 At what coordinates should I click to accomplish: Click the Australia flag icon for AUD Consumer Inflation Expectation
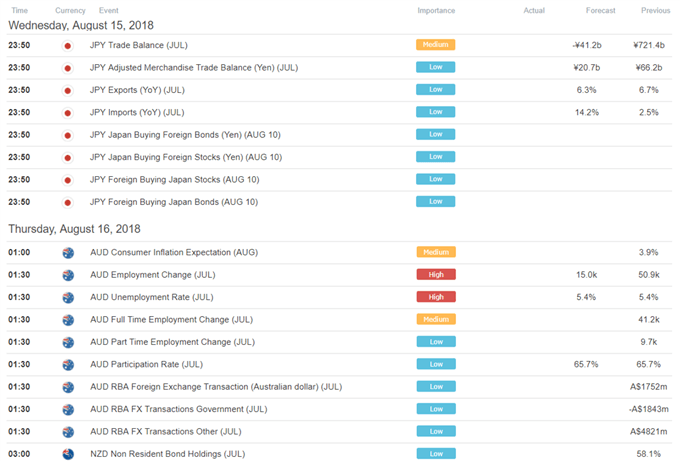pos(68,253)
